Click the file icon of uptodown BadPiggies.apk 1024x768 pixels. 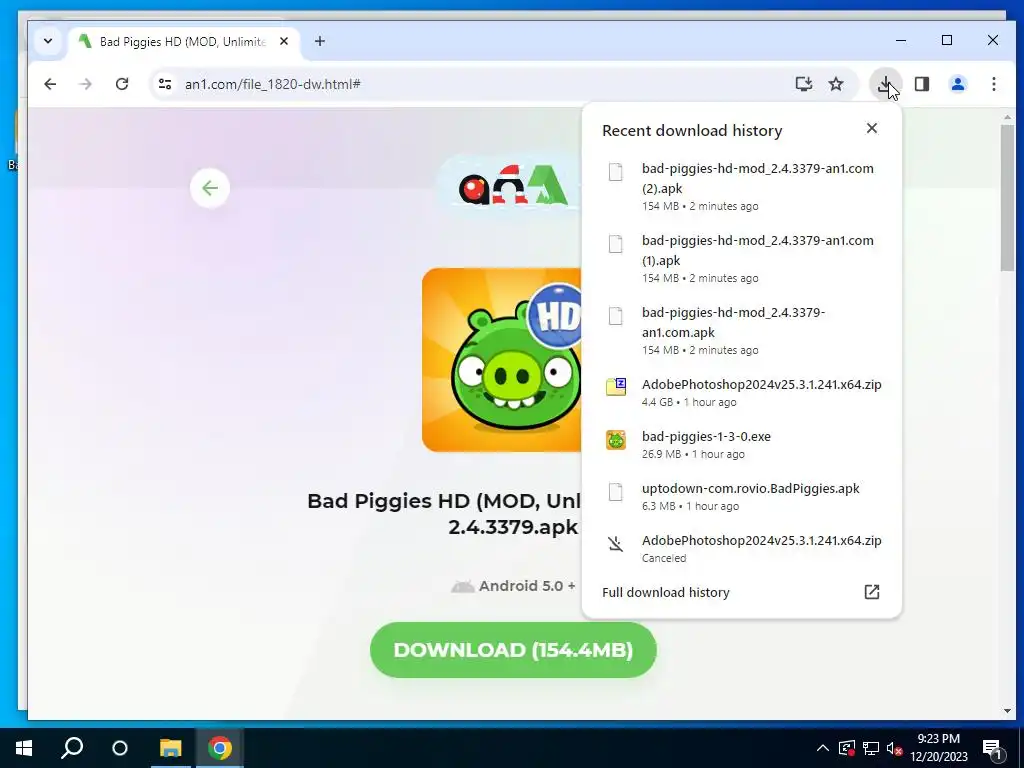pyautogui.click(x=615, y=492)
